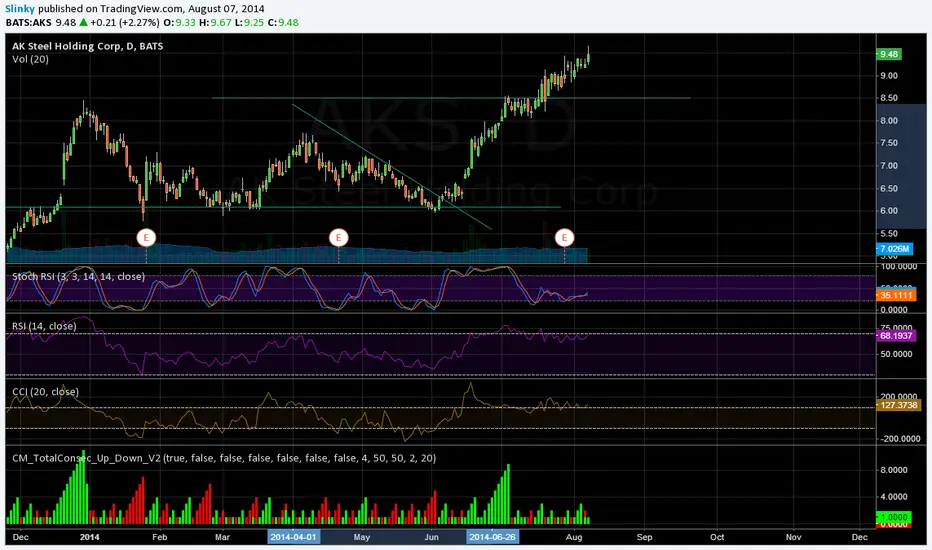Click the purple 68.1937 RSI value tag
932x550 pixels.
(x=896, y=336)
